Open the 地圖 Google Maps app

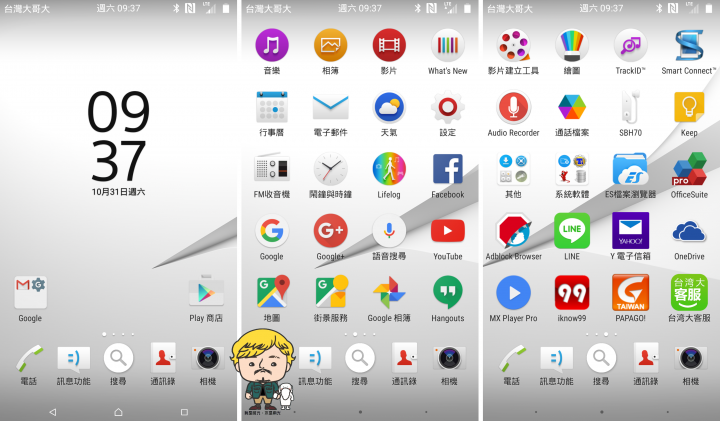[x=273, y=292]
